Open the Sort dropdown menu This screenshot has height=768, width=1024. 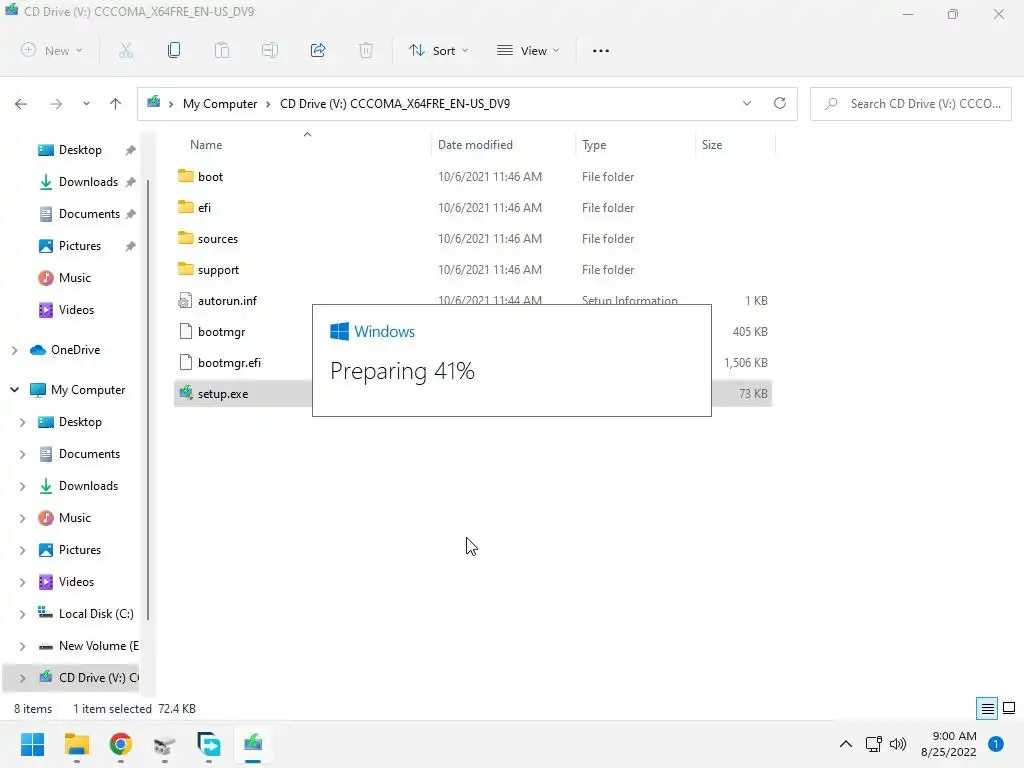pos(439,50)
